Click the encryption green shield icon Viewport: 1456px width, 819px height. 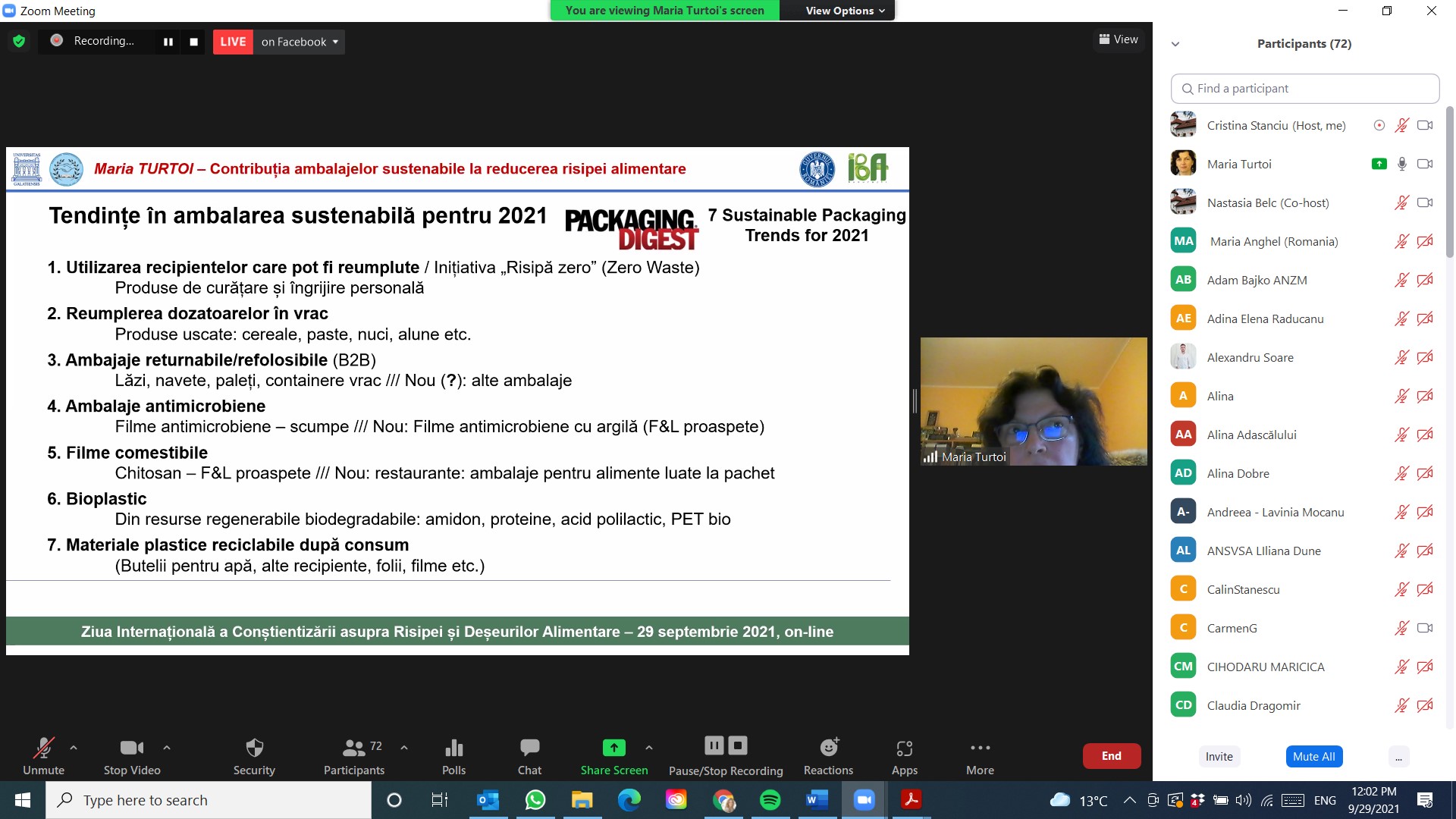[19, 41]
